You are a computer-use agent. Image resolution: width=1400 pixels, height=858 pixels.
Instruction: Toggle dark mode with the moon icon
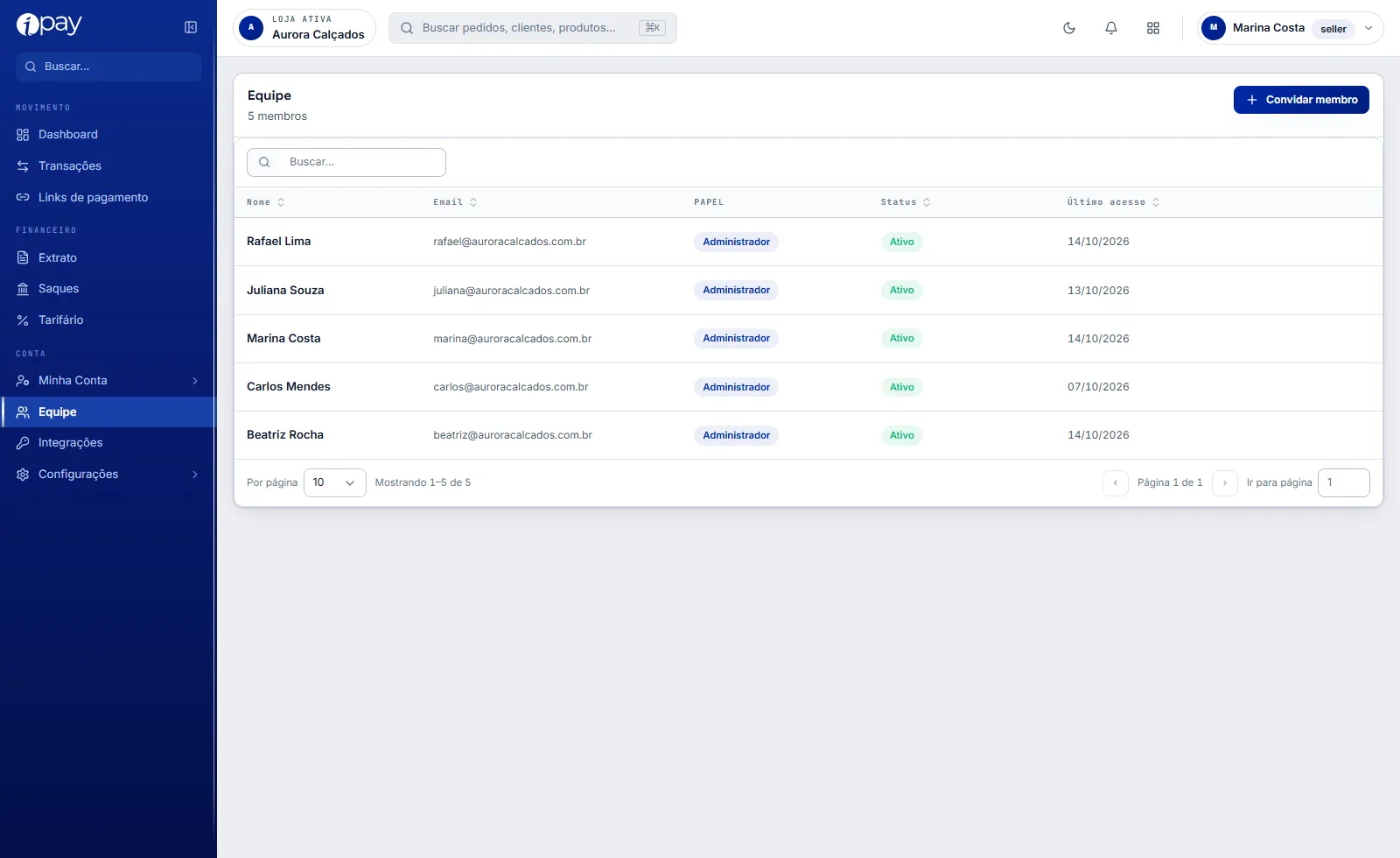1069,28
